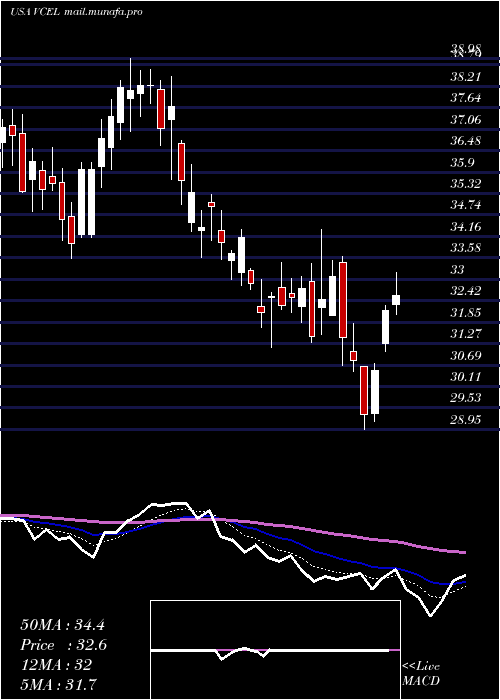500x700 pixels.
Task: Click the 29.53 price axis label
Action: click(x=466, y=398)
